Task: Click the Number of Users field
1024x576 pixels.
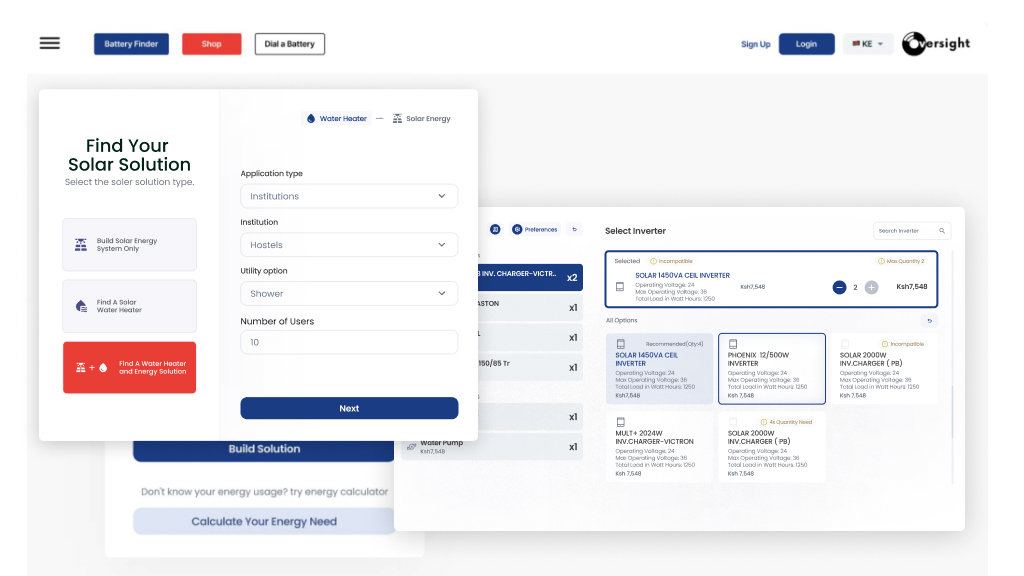Action: (349, 342)
